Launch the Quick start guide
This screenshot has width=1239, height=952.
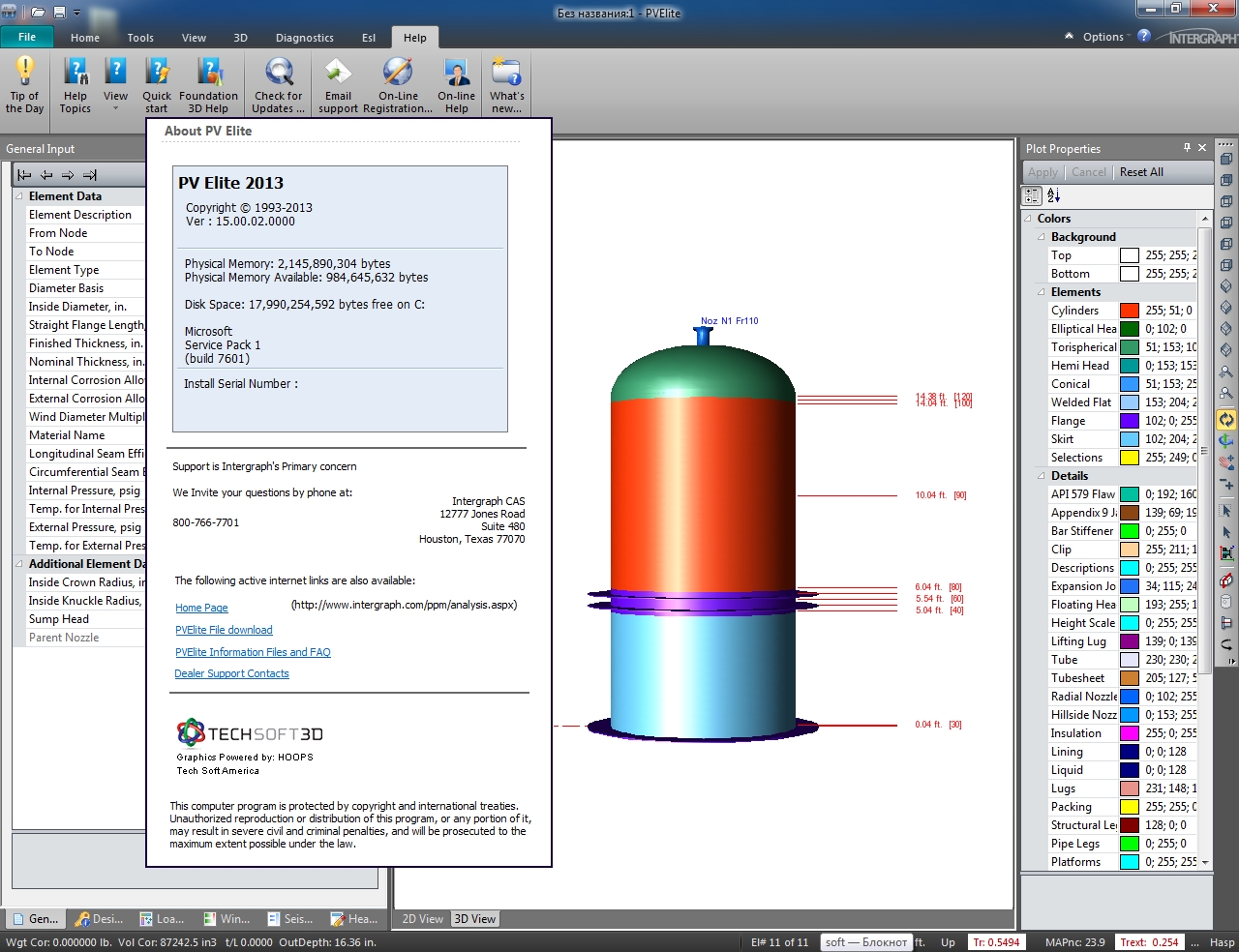tap(157, 85)
